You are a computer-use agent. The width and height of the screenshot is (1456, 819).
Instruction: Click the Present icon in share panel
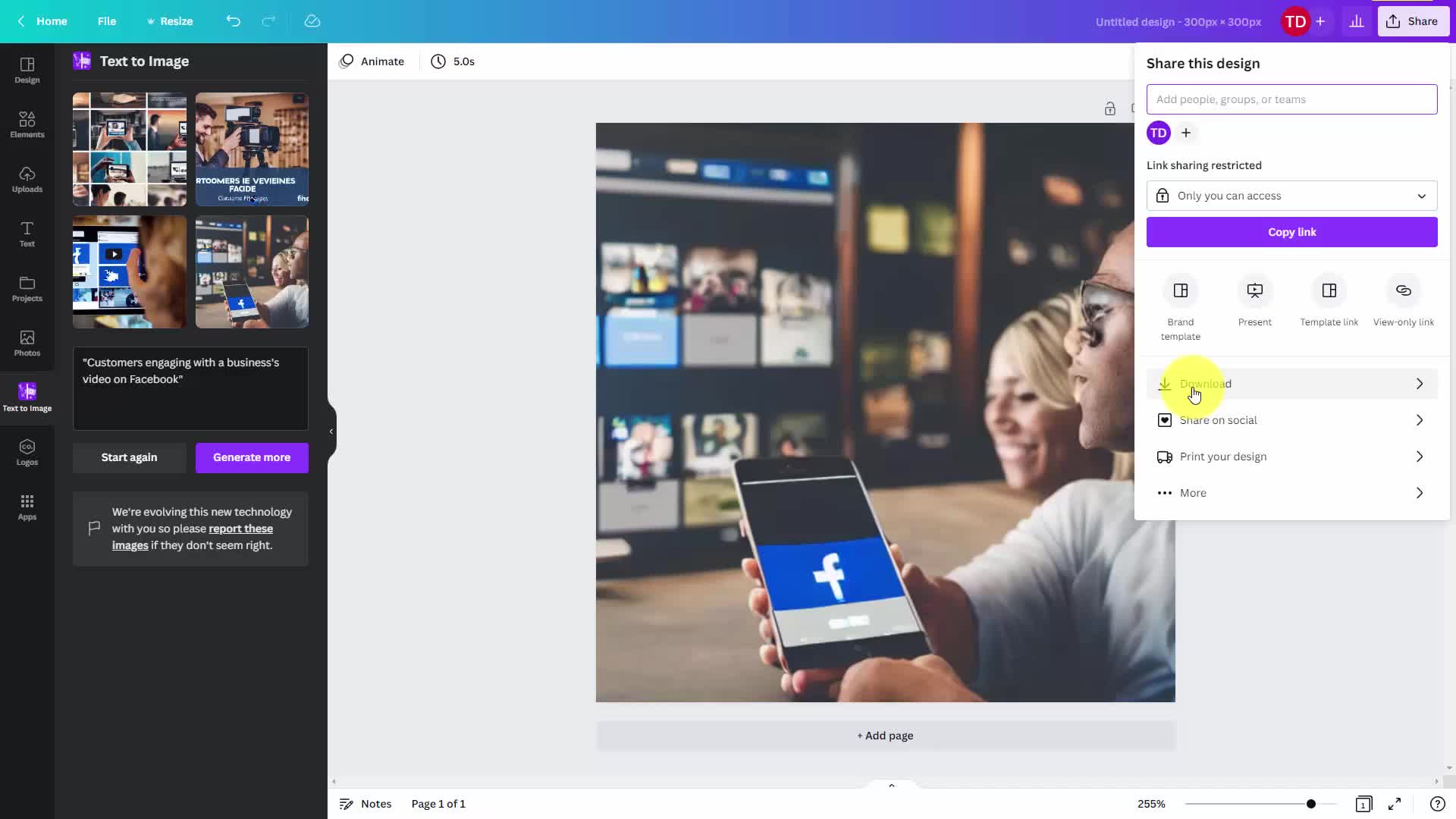point(1254,291)
